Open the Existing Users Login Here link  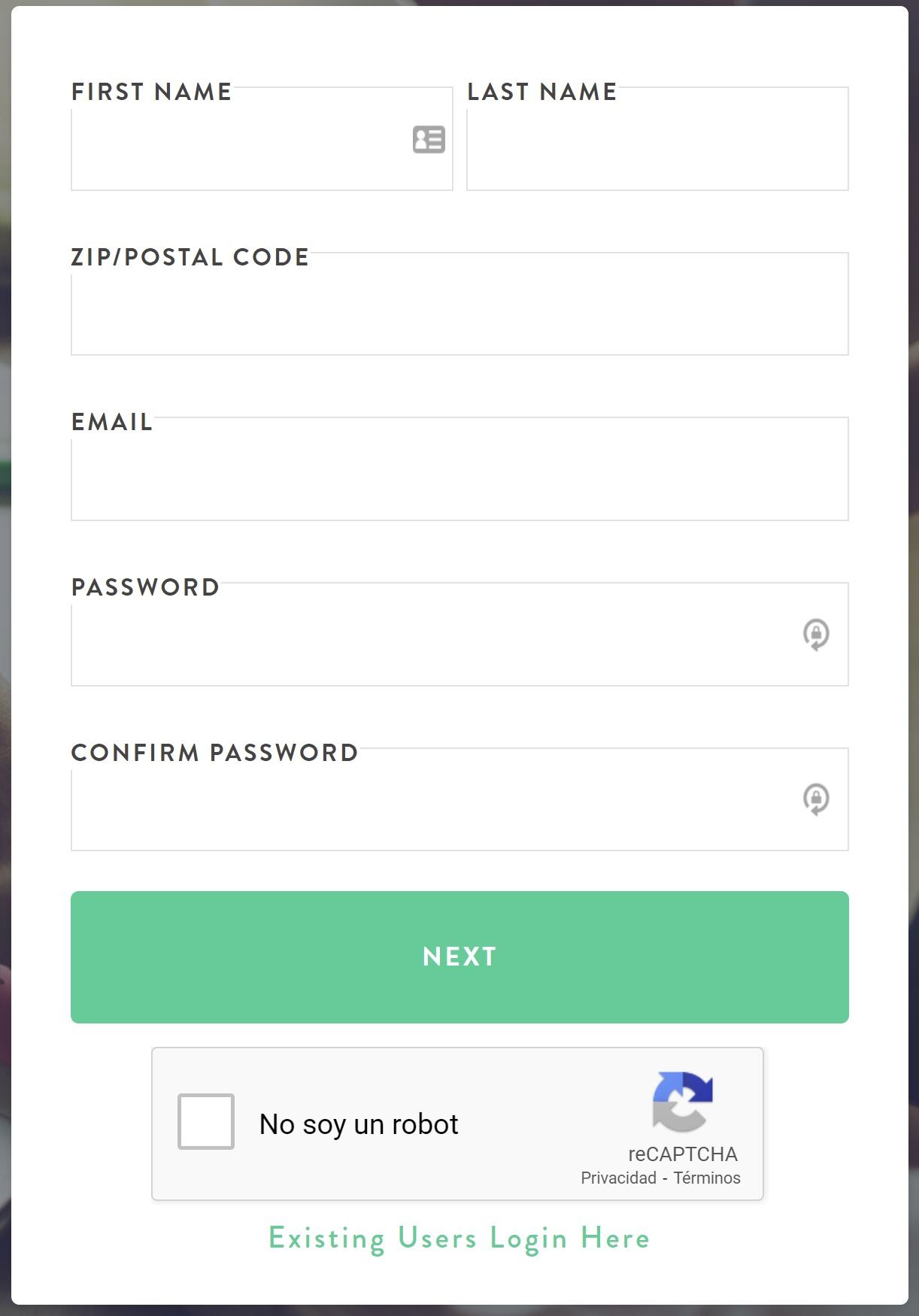click(459, 1239)
